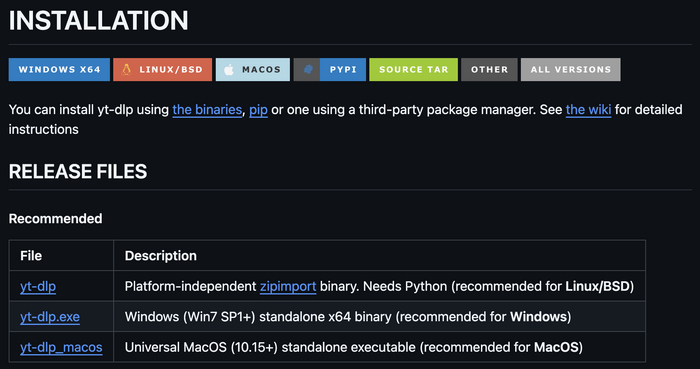Click the Windows x64 download badge
This screenshot has width=700, height=369.
pyautogui.click(x=59, y=70)
